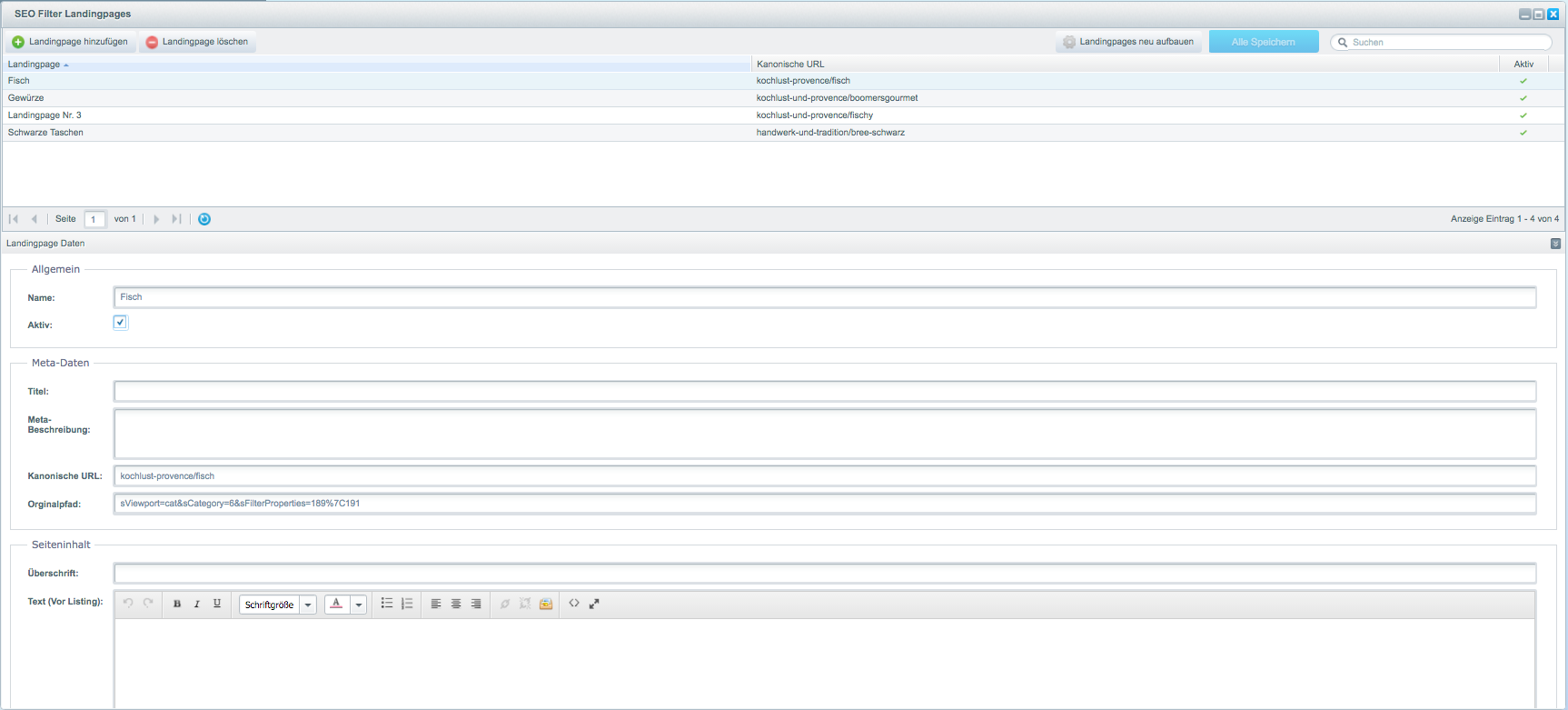Uncheck the Aktiv checkbox
1568x710 pixels.
click(120, 322)
